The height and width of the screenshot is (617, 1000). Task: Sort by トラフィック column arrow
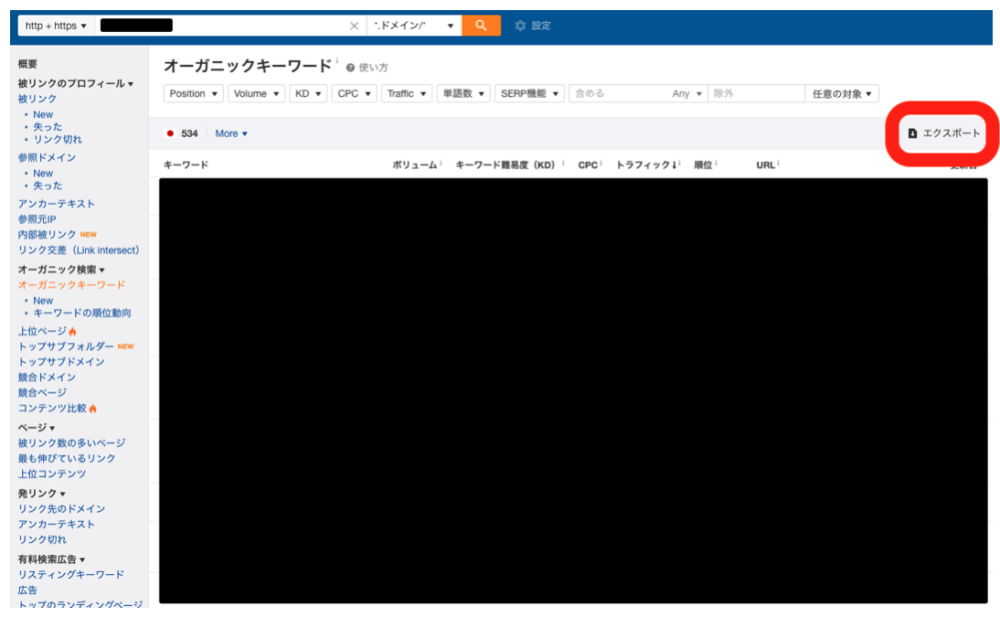674,165
